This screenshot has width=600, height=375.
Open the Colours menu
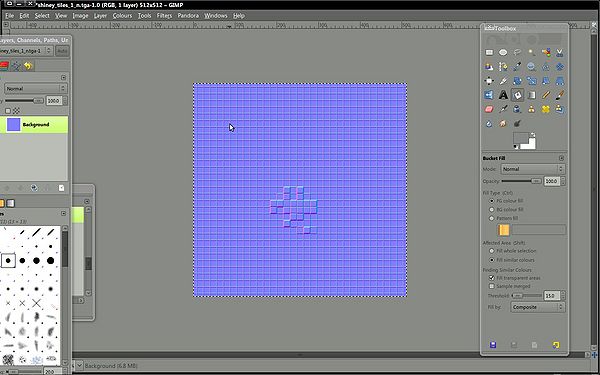click(x=122, y=16)
